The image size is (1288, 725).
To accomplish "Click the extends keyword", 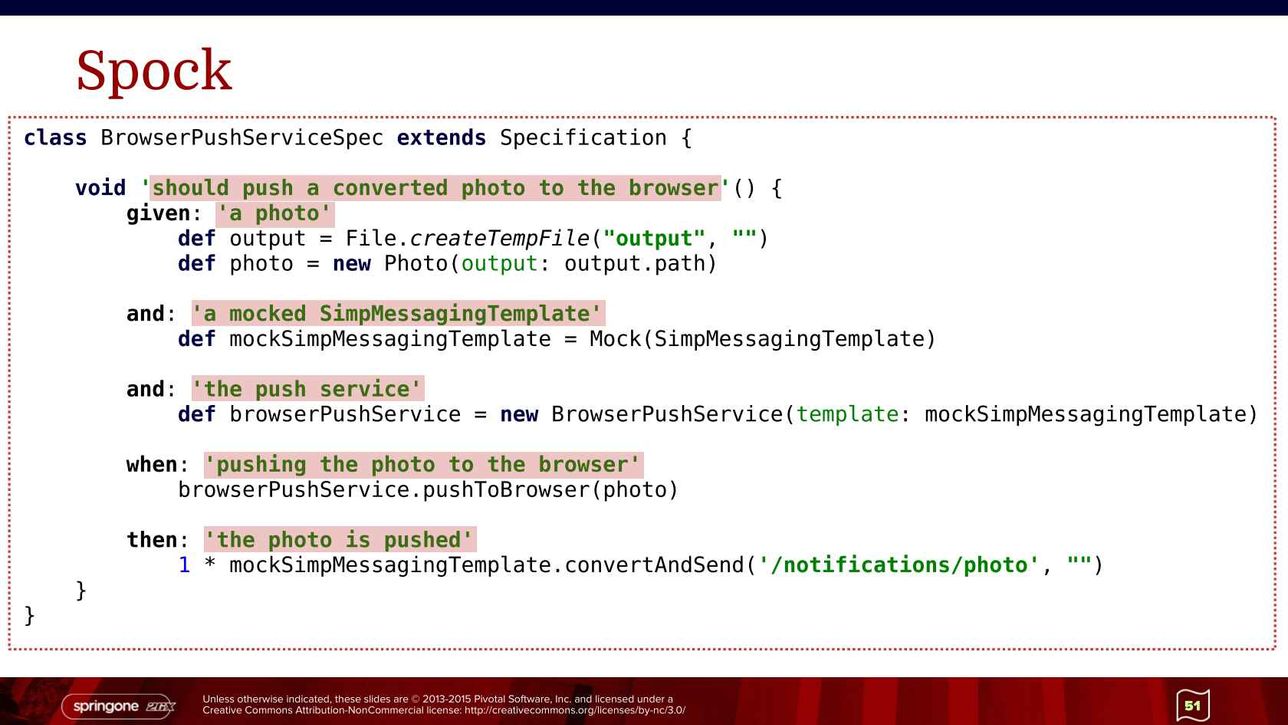I will click(x=442, y=138).
